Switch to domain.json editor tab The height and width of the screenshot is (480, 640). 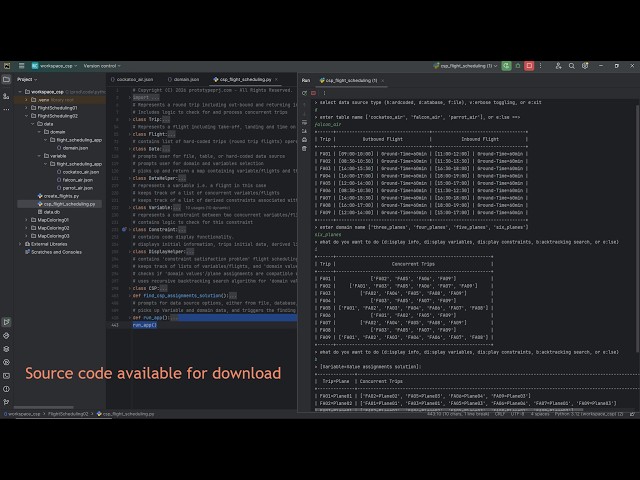[x=184, y=80]
